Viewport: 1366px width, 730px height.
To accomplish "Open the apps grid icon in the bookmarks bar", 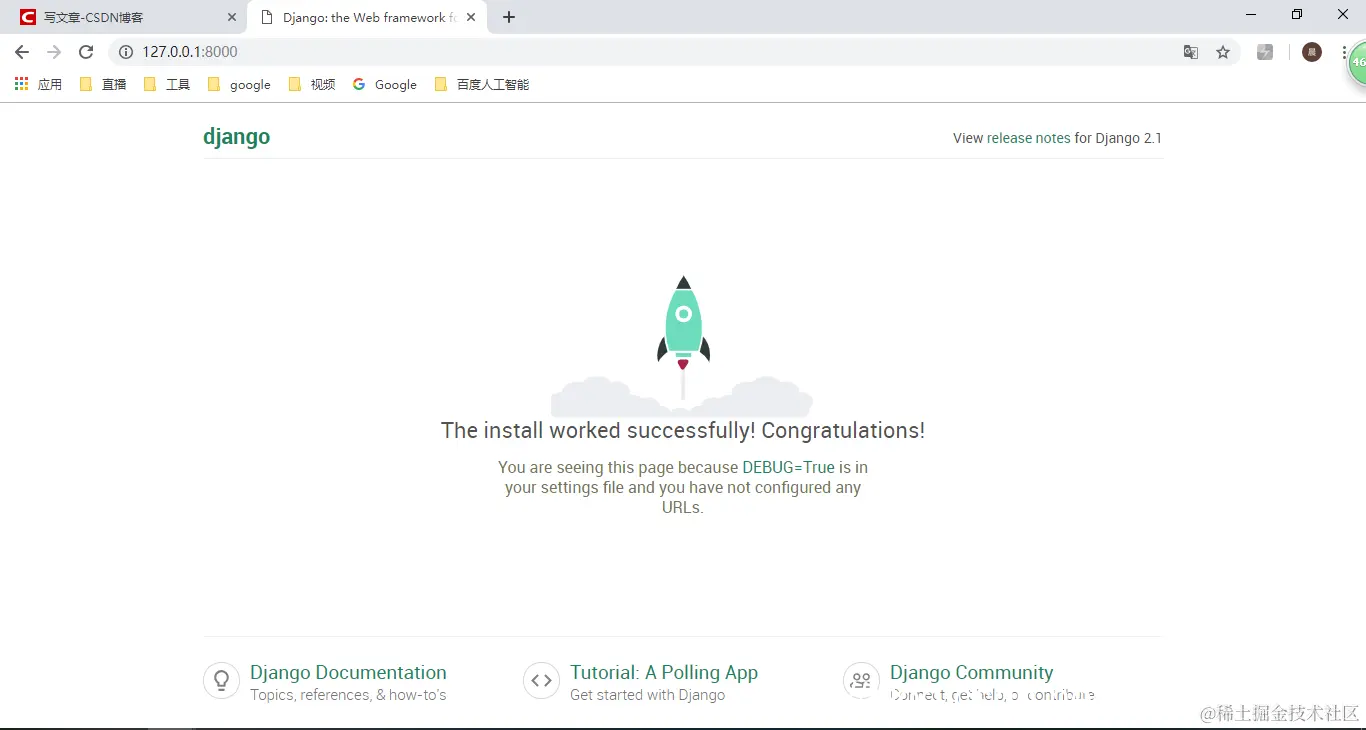I will pyautogui.click(x=22, y=84).
